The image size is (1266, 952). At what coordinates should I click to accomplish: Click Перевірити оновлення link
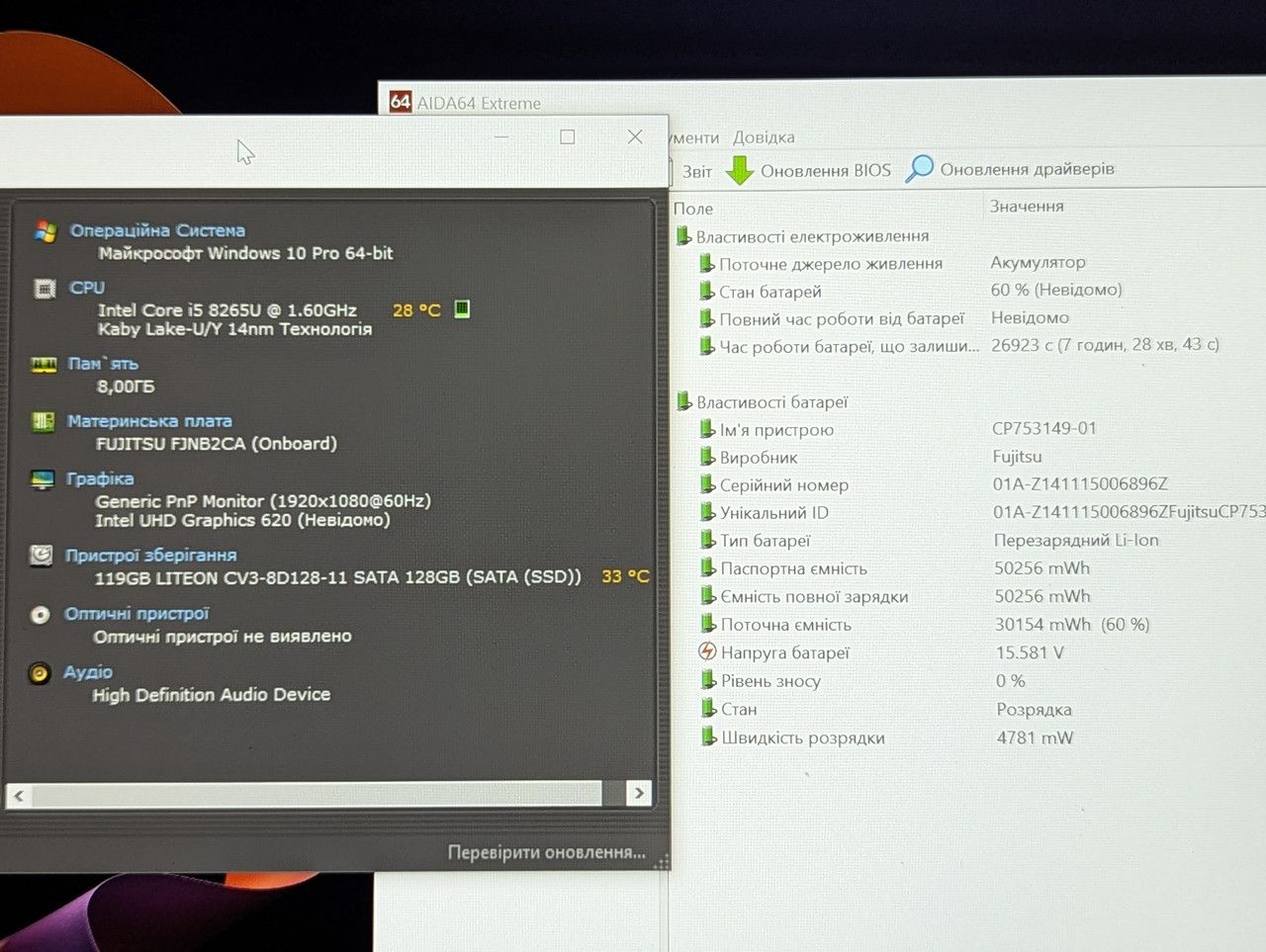tap(546, 852)
